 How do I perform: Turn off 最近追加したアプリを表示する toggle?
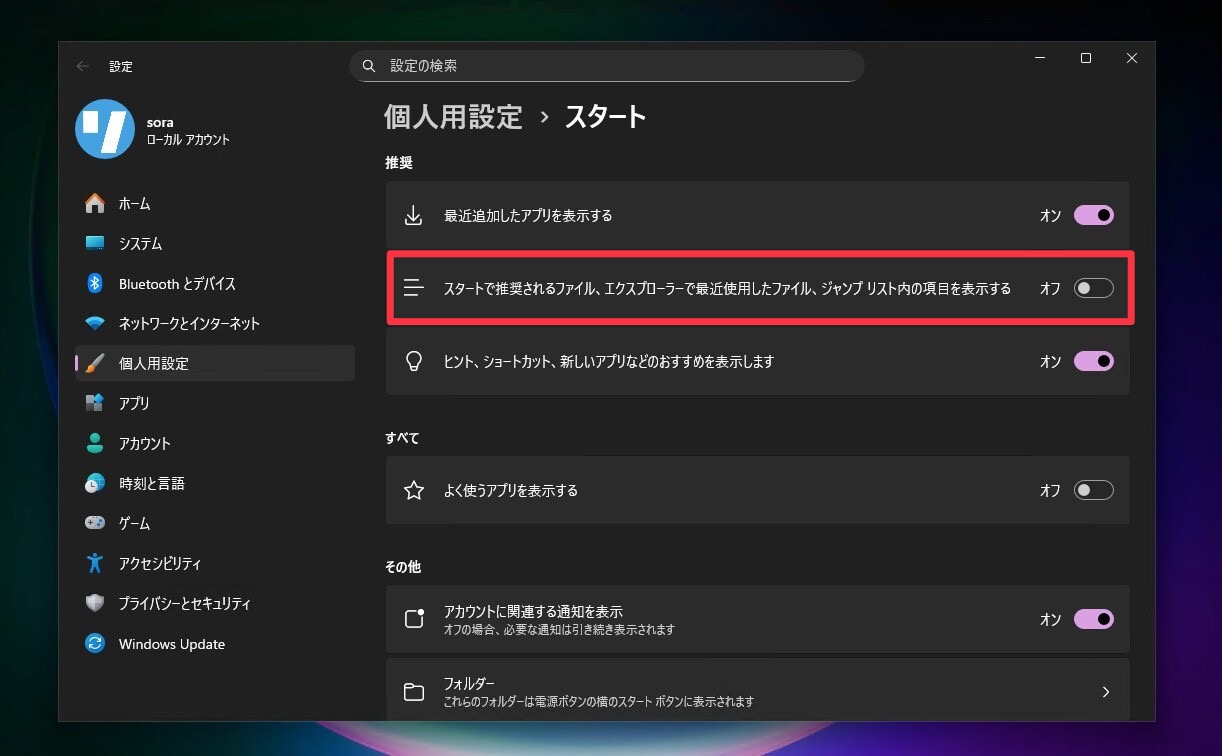point(1093,215)
